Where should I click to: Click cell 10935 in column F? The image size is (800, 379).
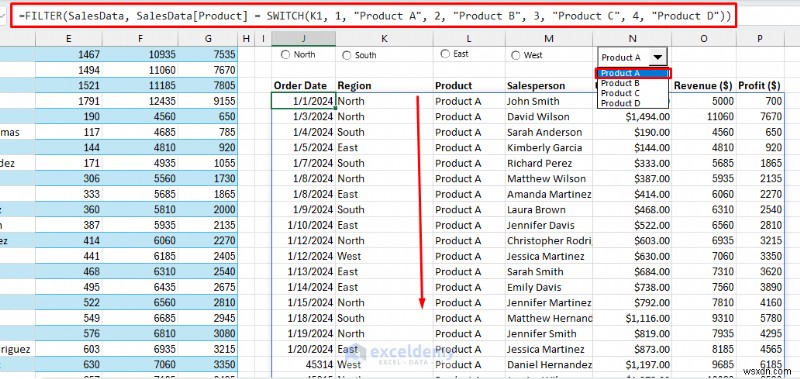point(140,55)
